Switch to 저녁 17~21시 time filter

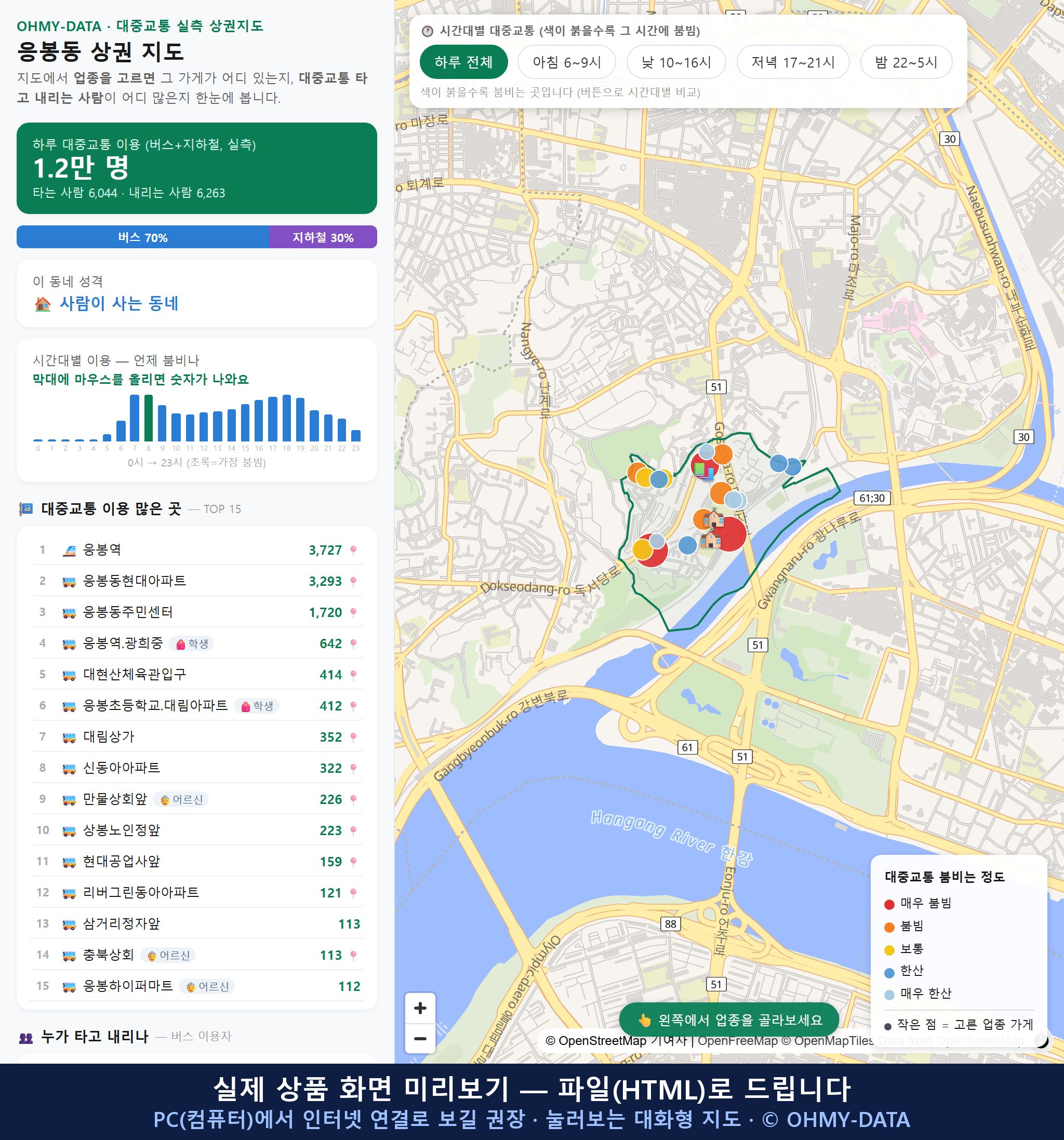(x=793, y=62)
